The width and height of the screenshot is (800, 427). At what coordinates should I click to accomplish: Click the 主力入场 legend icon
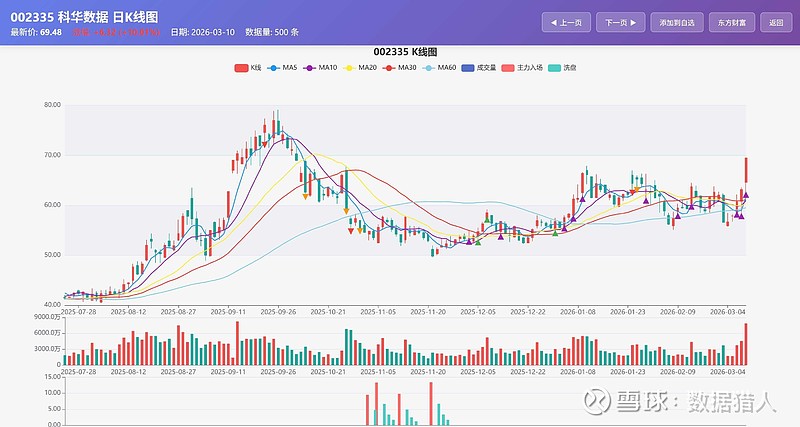(x=507, y=67)
